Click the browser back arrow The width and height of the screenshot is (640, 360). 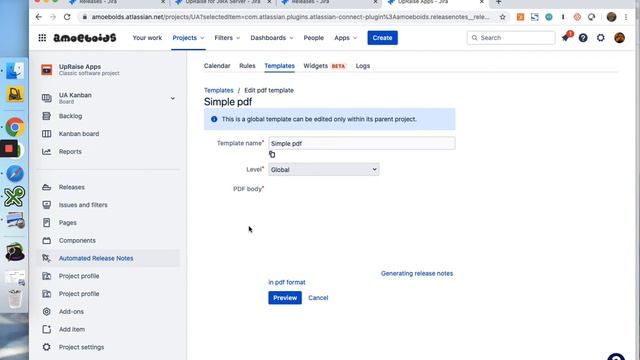pos(38,17)
